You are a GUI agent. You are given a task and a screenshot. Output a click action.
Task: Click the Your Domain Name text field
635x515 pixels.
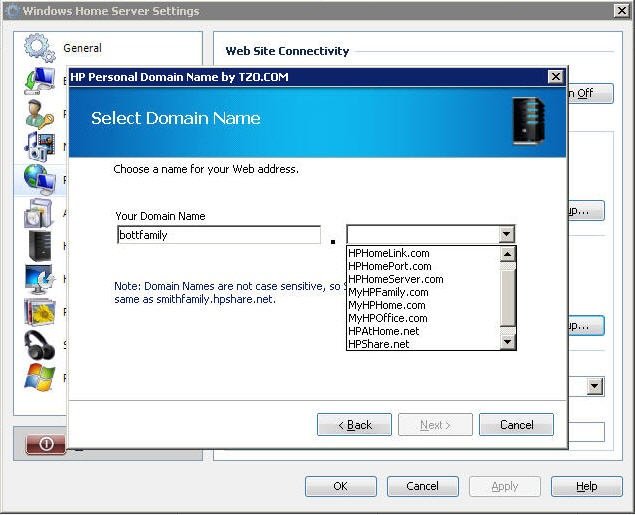coord(219,235)
